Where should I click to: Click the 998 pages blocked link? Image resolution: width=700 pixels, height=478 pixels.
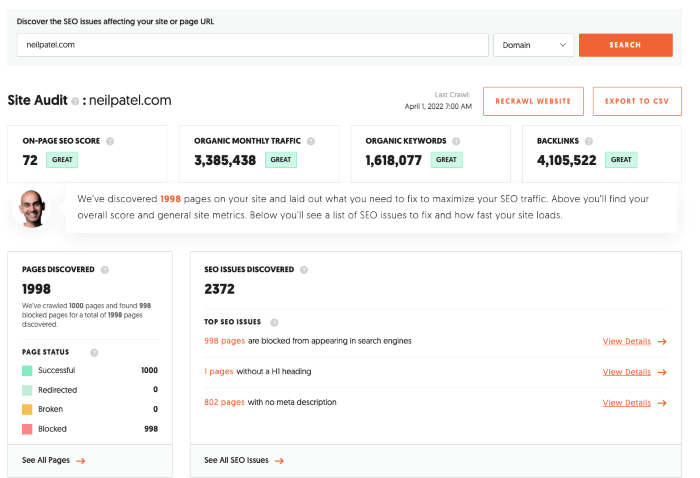[x=225, y=341]
